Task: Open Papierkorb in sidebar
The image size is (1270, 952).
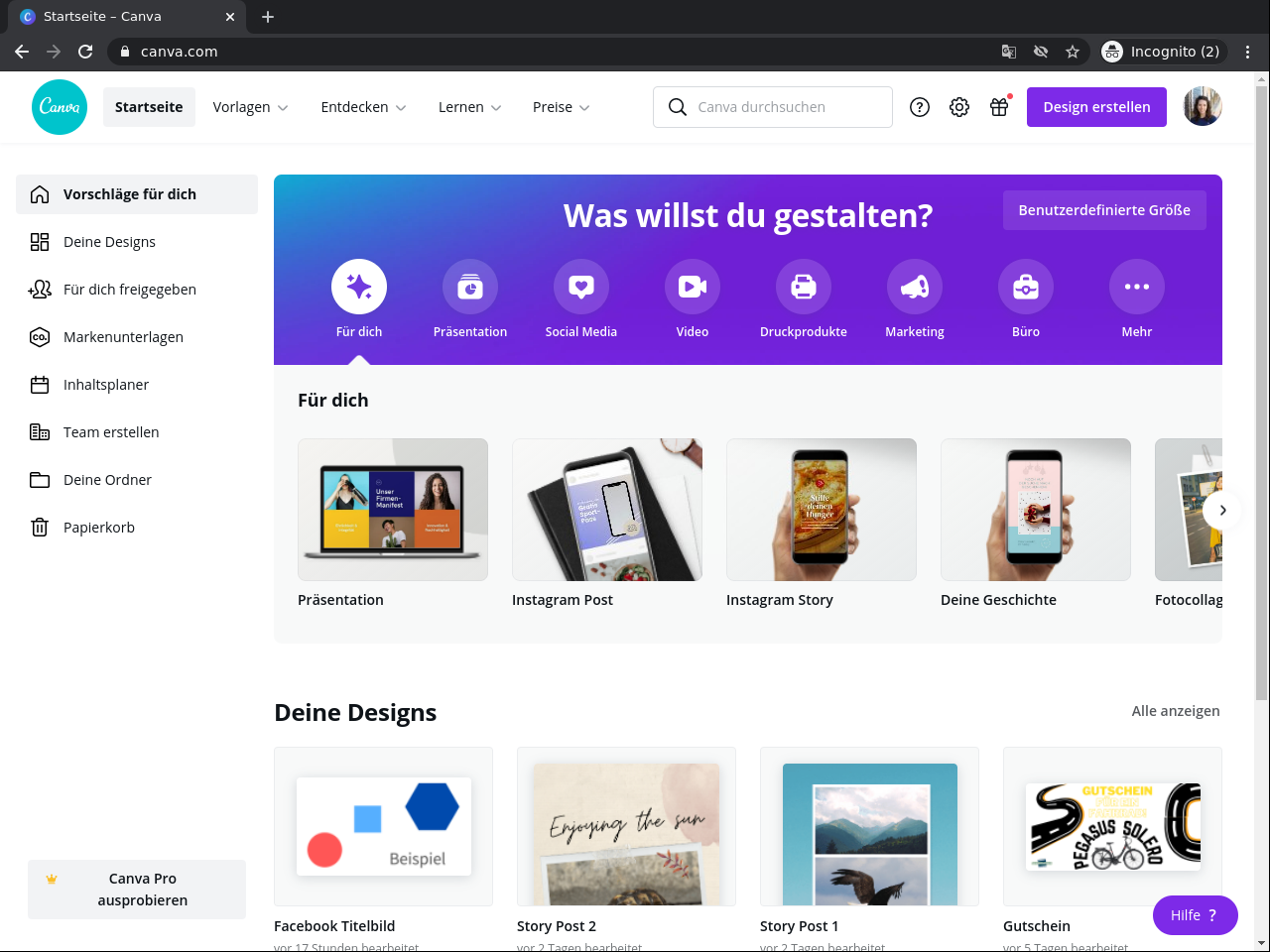Action: click(x=137, y=528)
